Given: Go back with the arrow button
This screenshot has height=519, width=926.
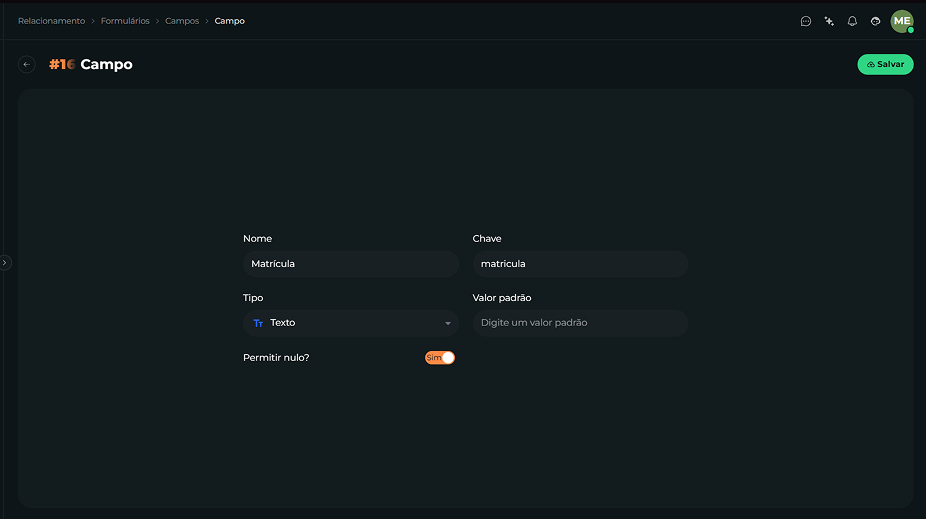Looking at the screenshot, I should tap(27, 64).
